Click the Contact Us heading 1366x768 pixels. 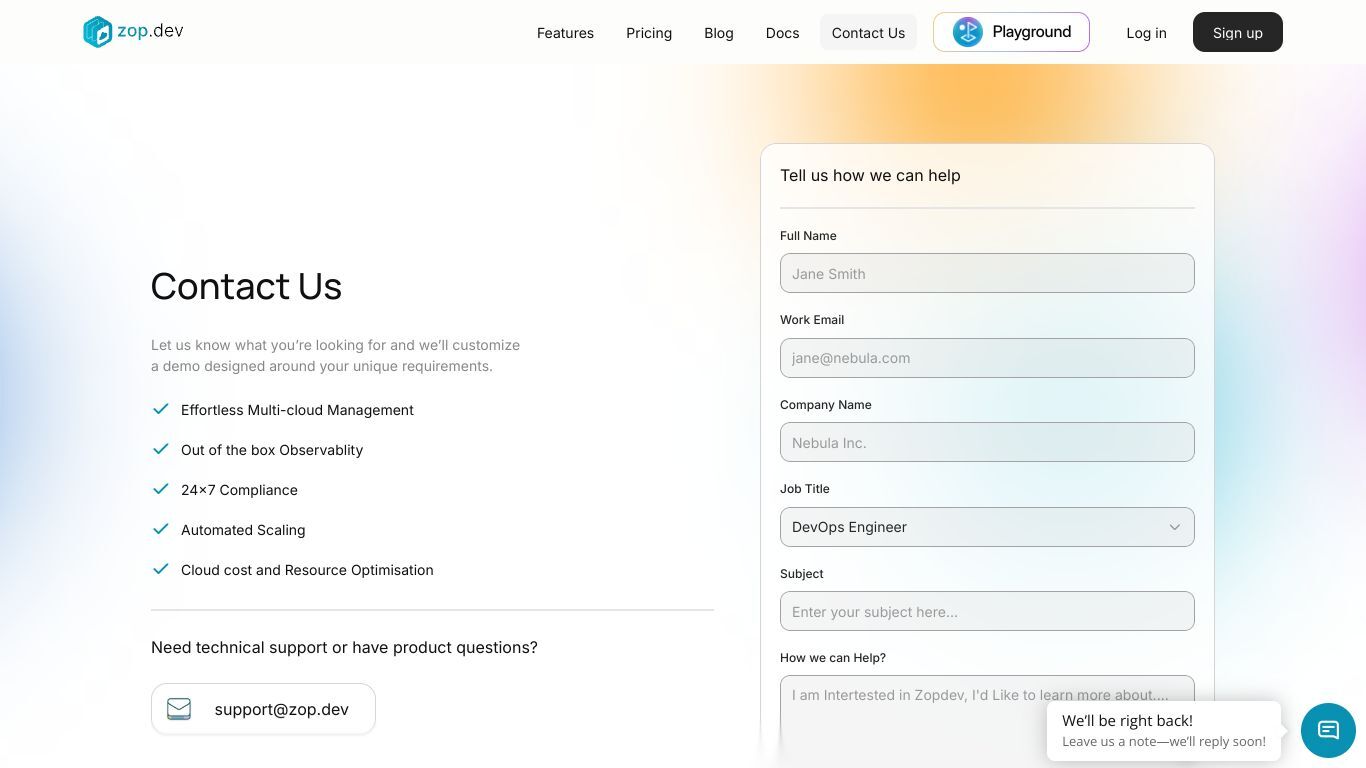click(246, 286)
